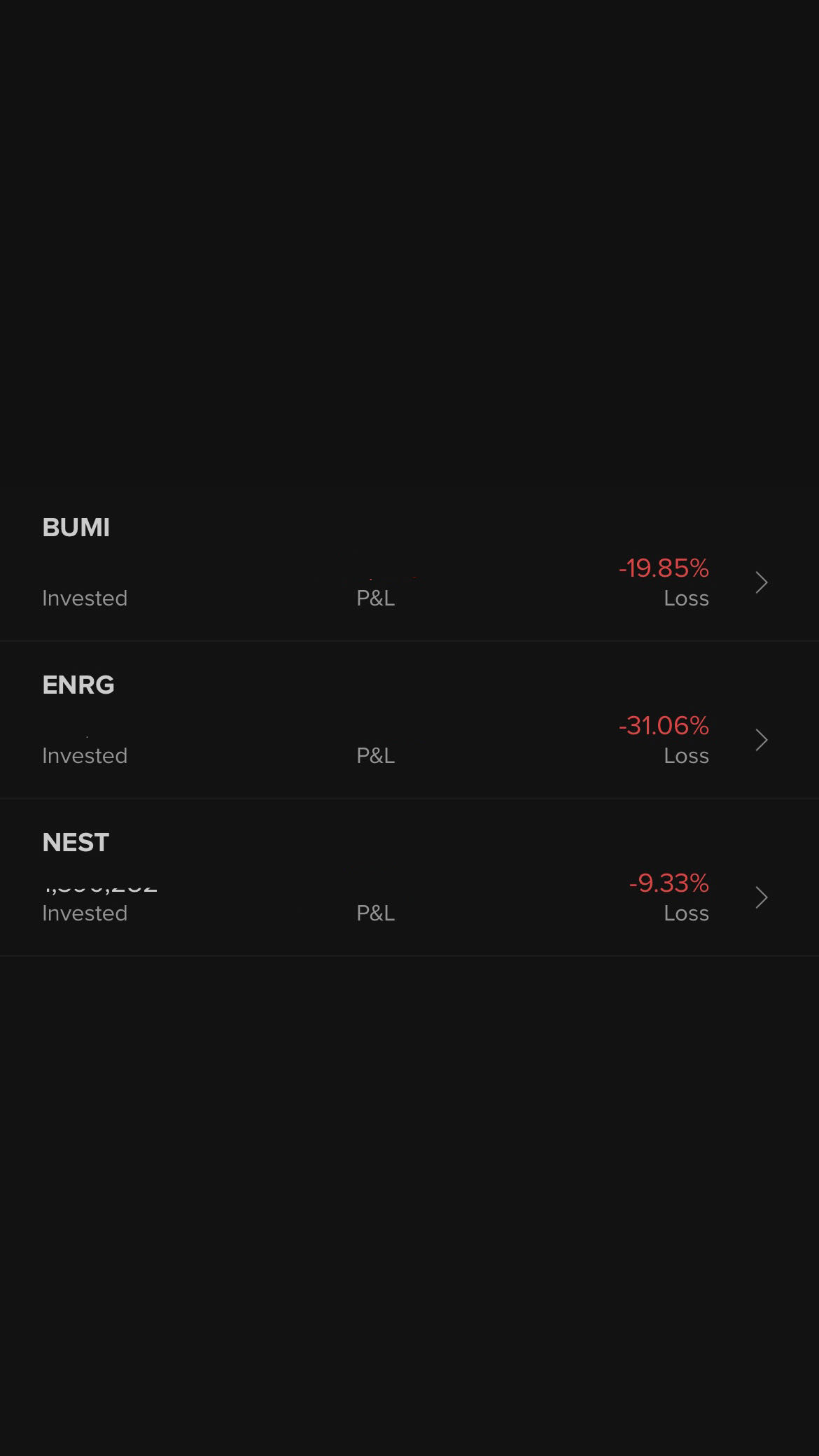Click the Invested label under NEST
This screenshot has width=819, height=1456.
pyautogui.click(x=85, y=913)
